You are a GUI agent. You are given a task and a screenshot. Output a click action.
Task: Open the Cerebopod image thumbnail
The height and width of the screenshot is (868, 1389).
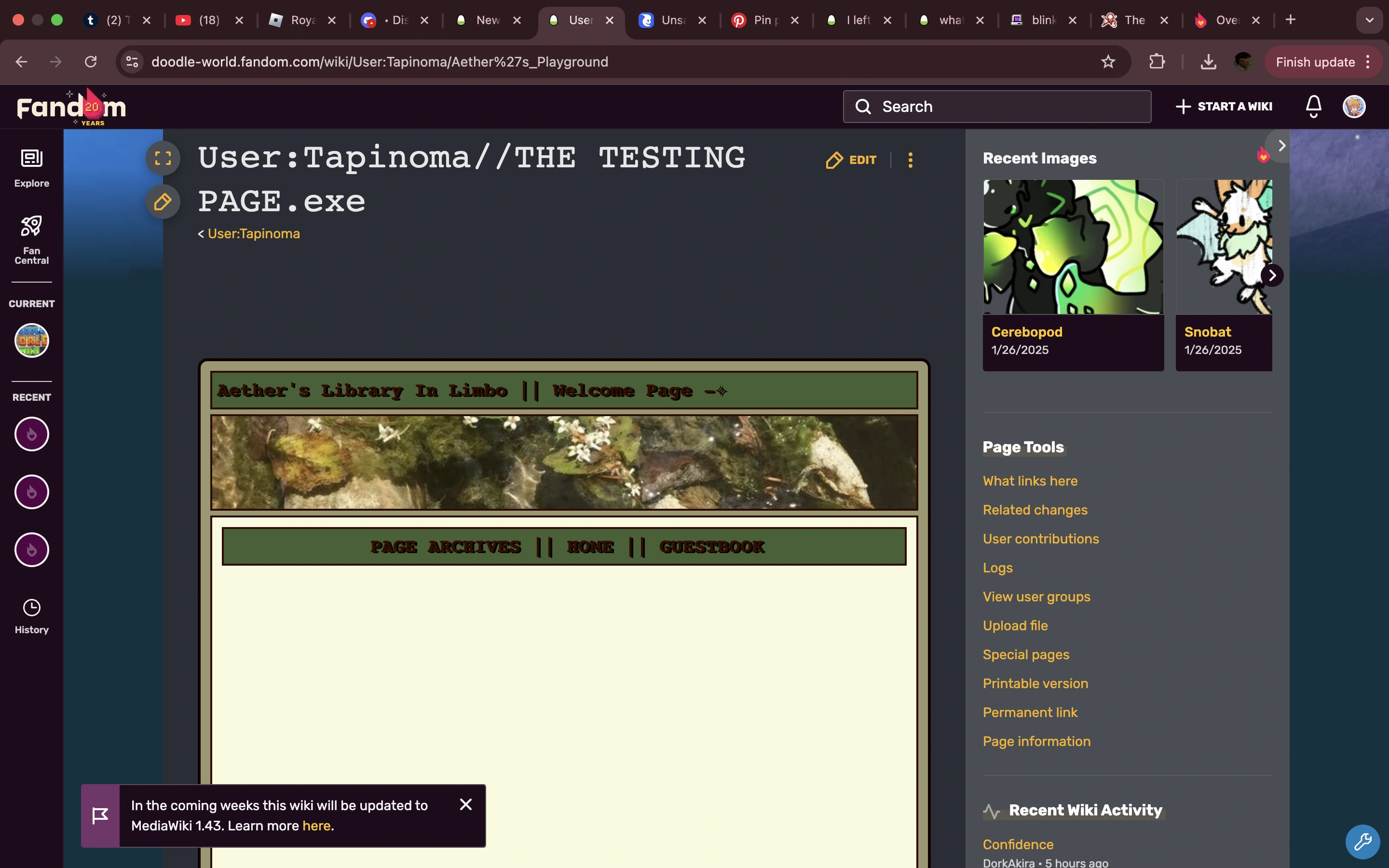click(x=1073, y=246)
